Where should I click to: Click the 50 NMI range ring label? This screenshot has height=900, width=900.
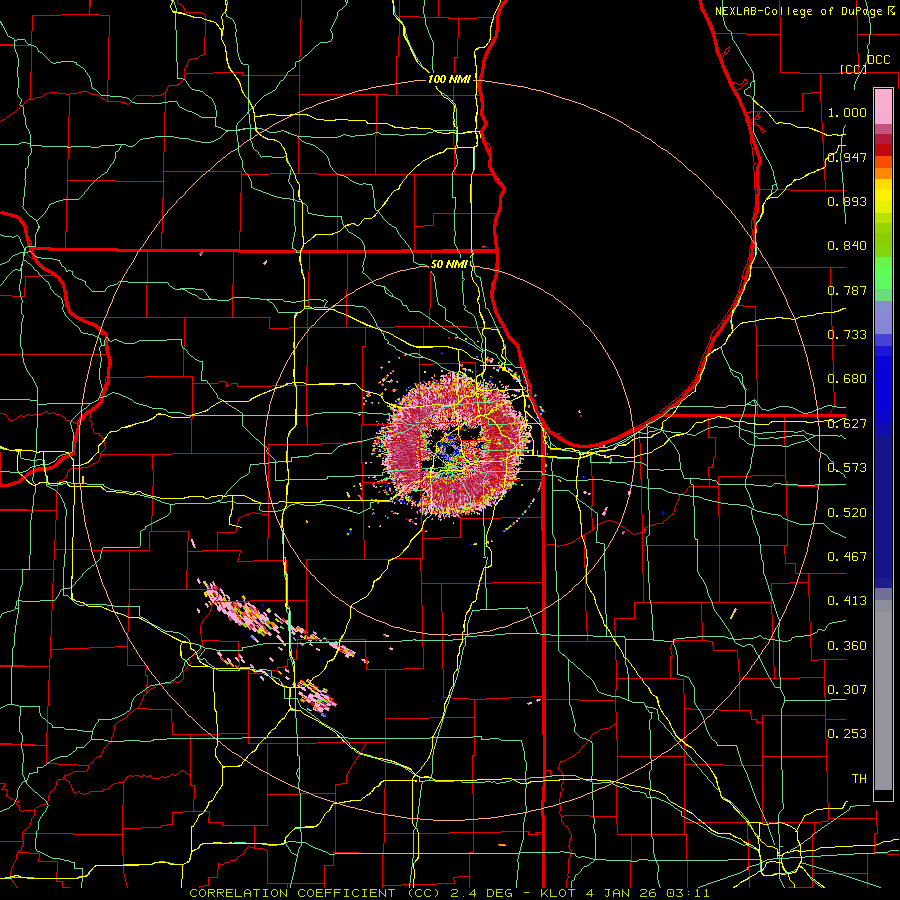[449, 264]
